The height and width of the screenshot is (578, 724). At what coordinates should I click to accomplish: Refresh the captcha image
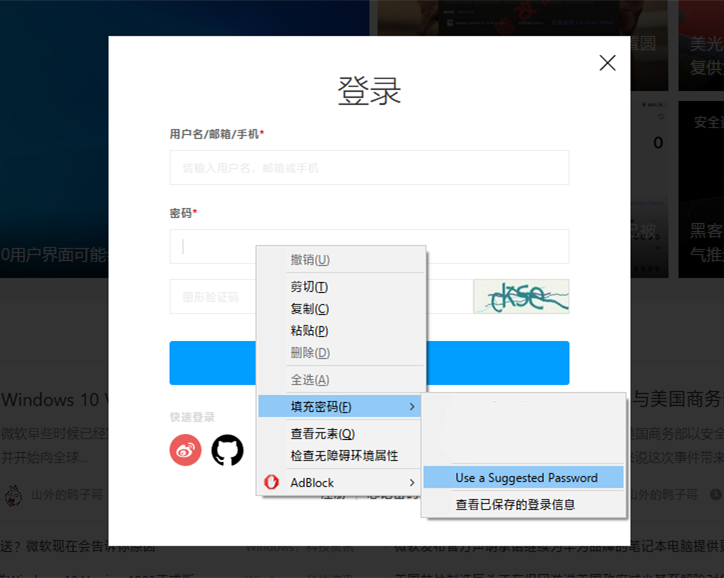(521, 296)
